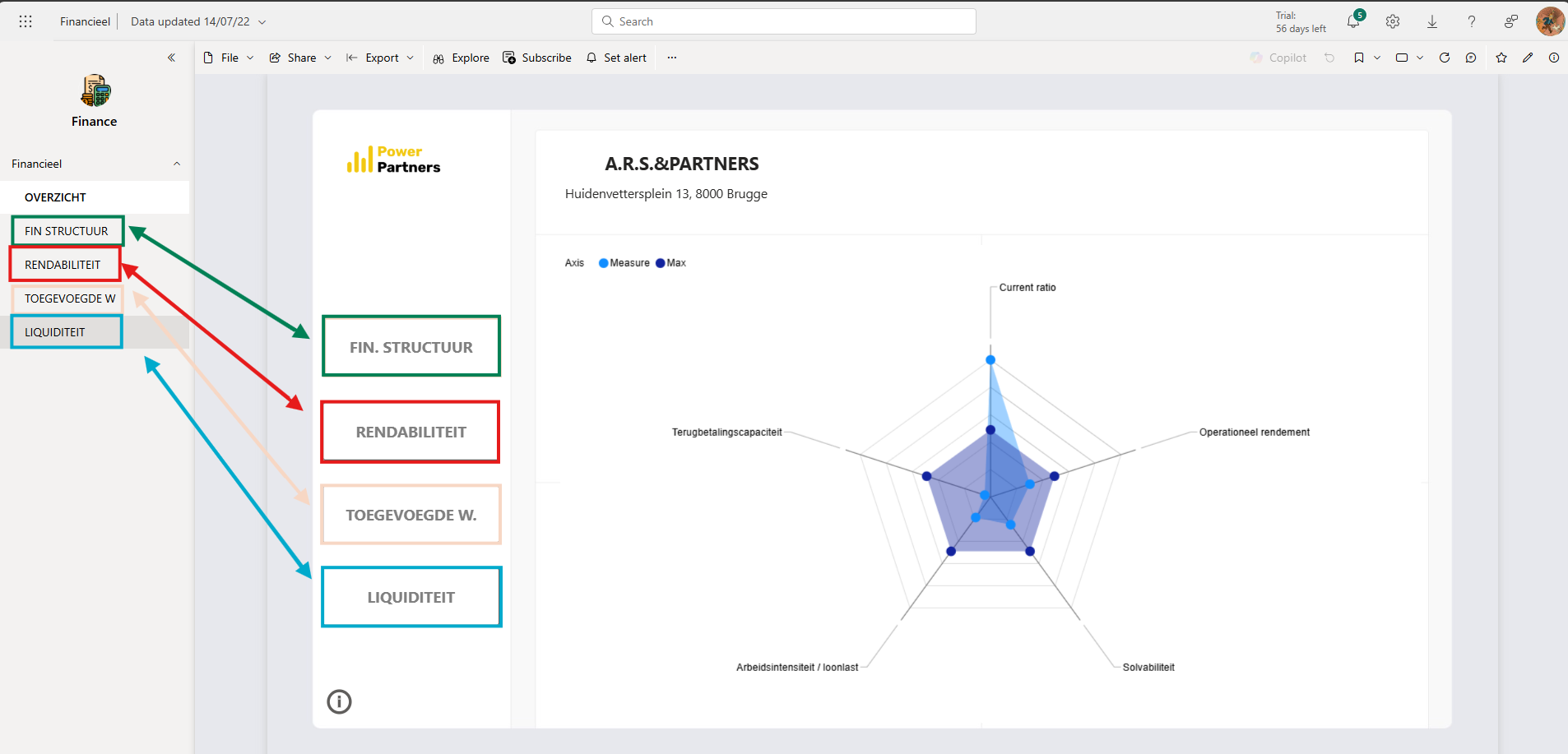
Task: Open the OVERZICHT page
Action: click(x=55, y=197)
